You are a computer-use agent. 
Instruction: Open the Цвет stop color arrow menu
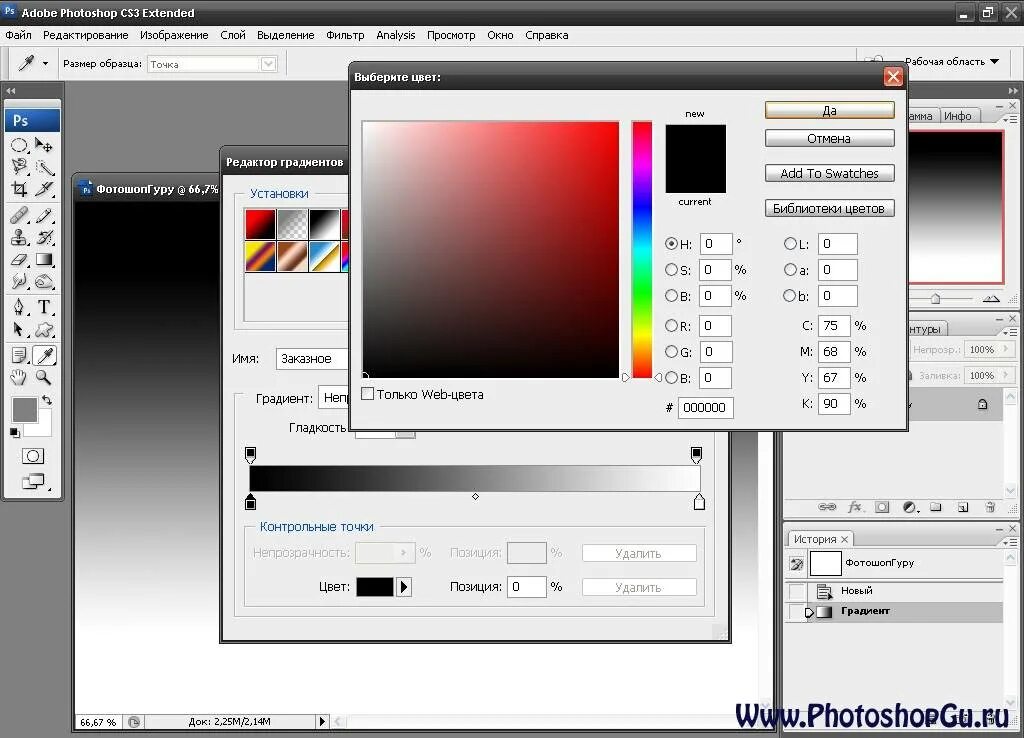(404, 586)
